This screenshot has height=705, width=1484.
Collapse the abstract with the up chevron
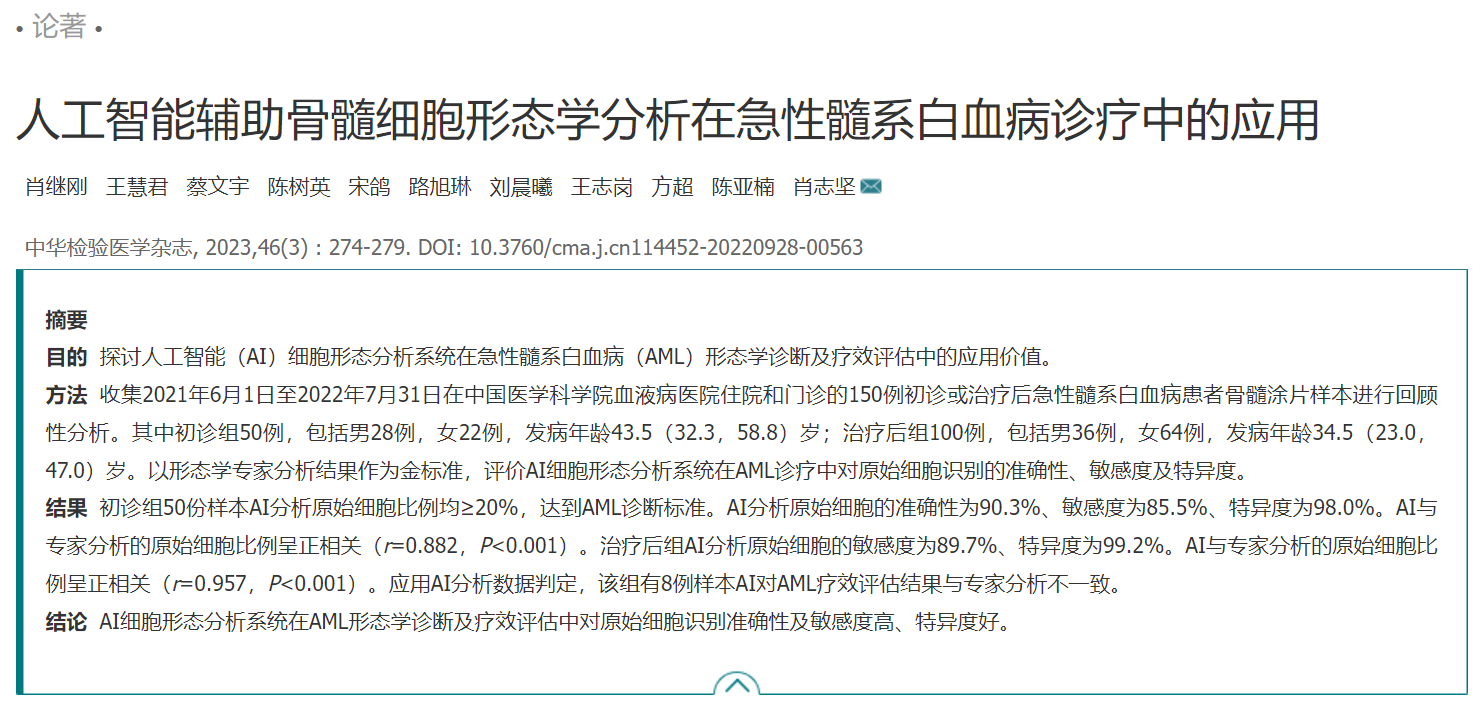736,686
